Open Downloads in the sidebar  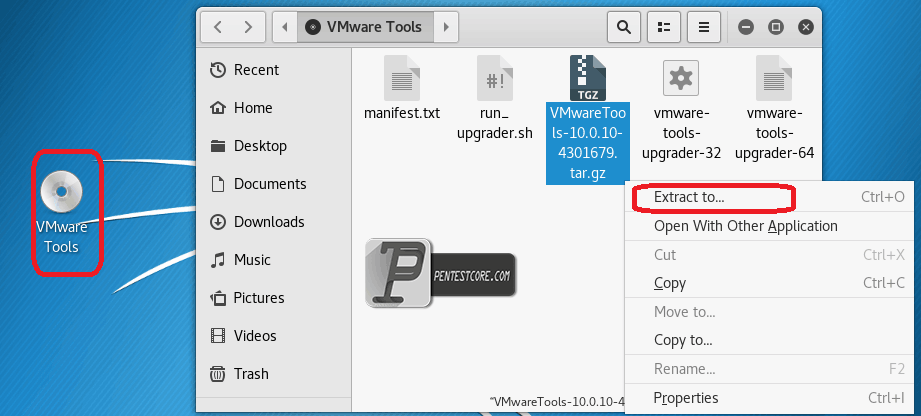[274, 222]
